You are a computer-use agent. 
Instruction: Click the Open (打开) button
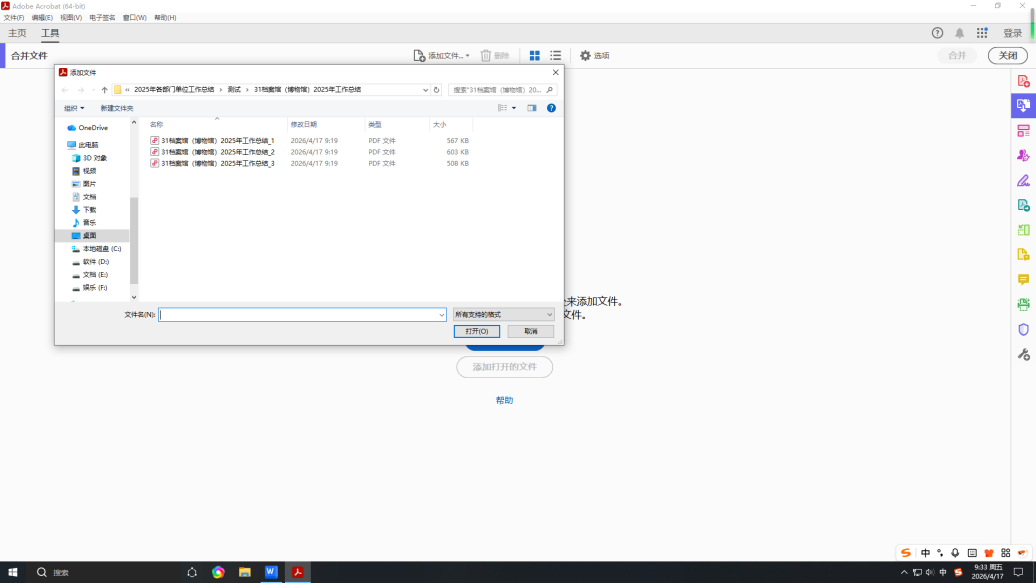pos(476,331)
